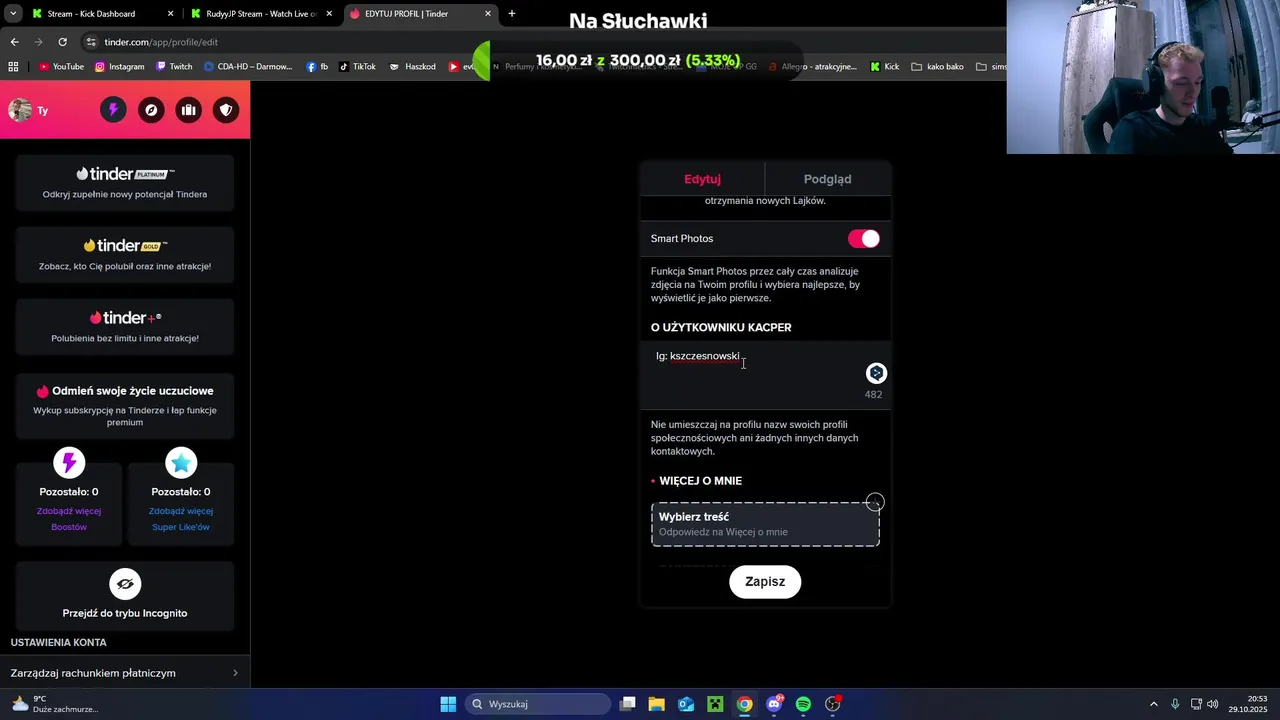The height and width of the screenshot is (720, 1280).
Task: Open the kako bako bookmarks folder
Action: (x=938, y=67)
